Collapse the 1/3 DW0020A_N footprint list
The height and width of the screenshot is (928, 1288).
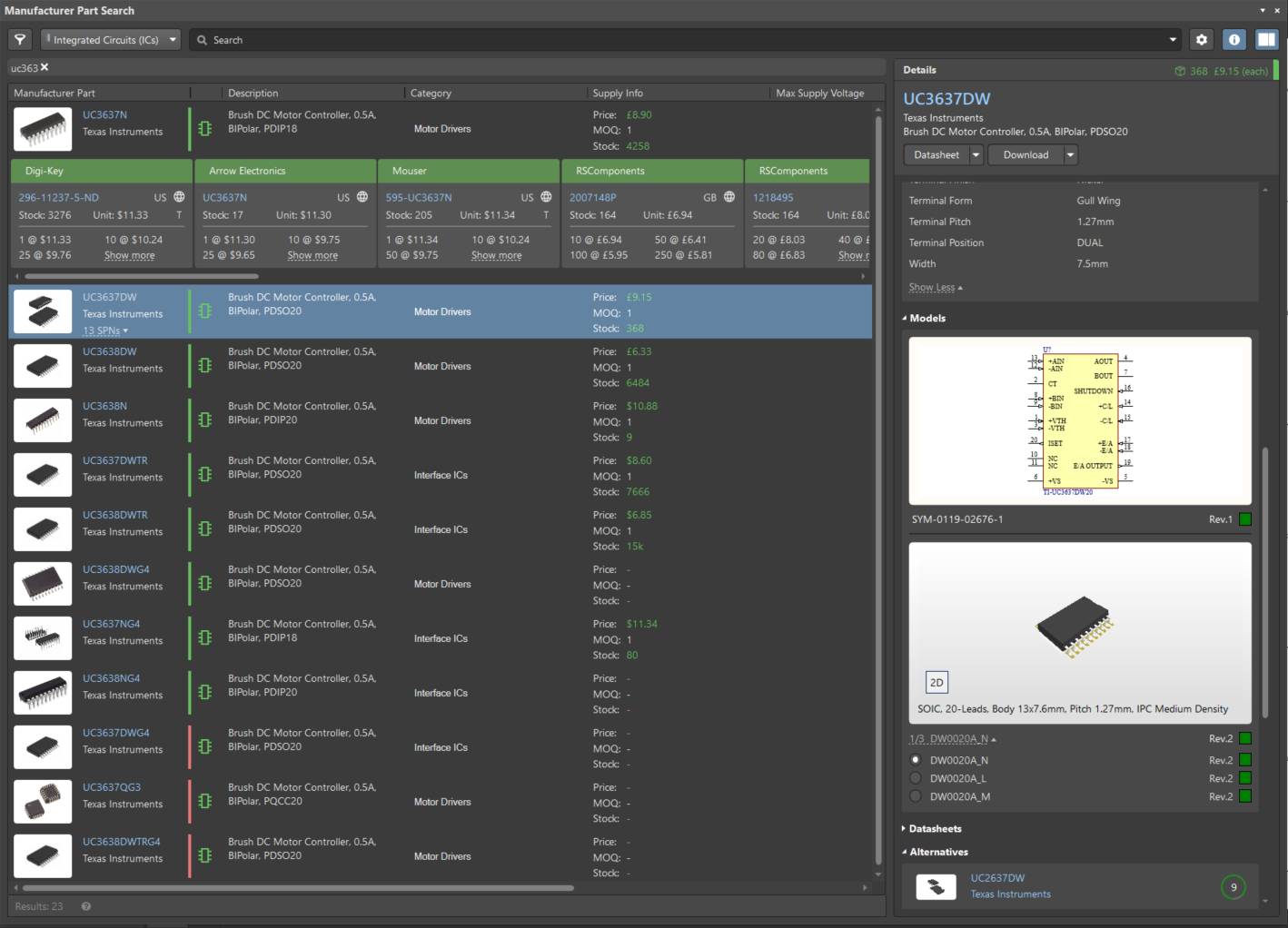[x=953, y=739]
